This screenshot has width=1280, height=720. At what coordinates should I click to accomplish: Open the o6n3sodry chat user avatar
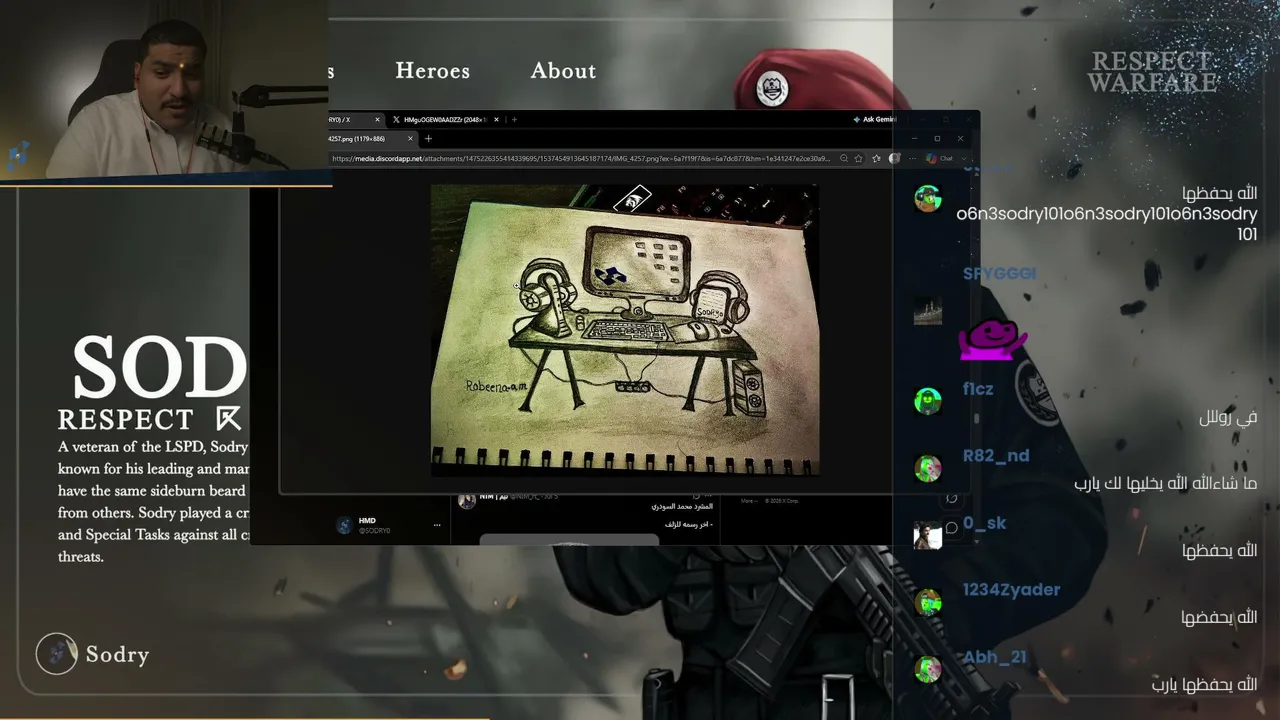coord(928,198)
